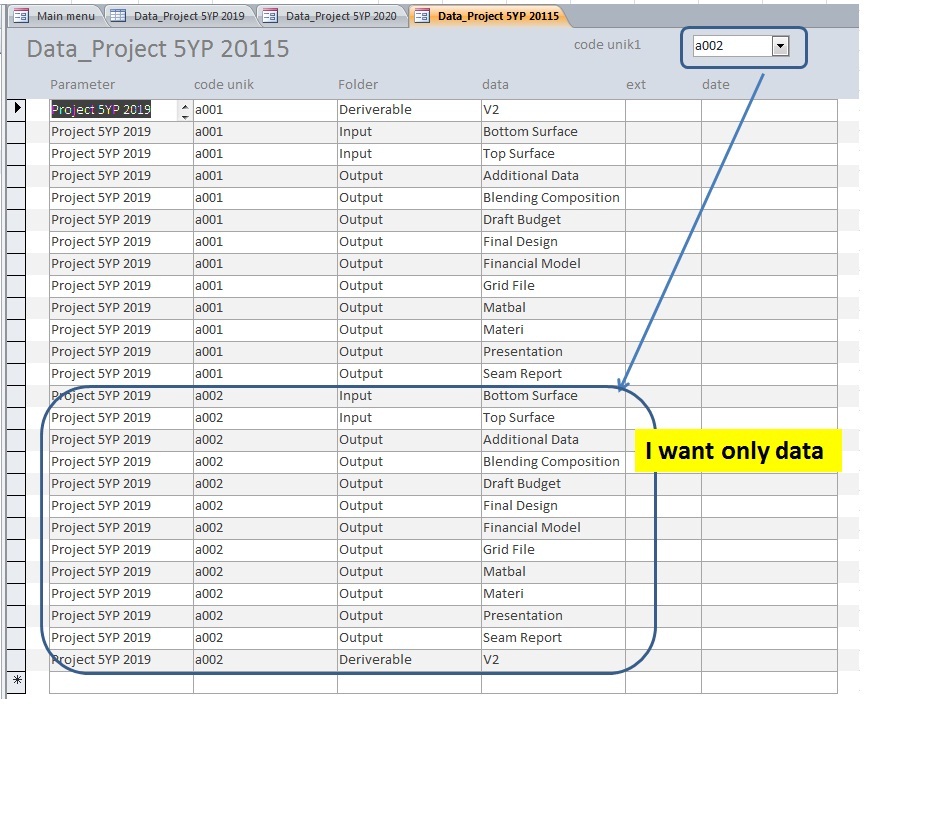Open the Data_Project 5YP 2019 tab
This screenshot has width=926, height=826.
pyautogui.click(x=188, y=16)
